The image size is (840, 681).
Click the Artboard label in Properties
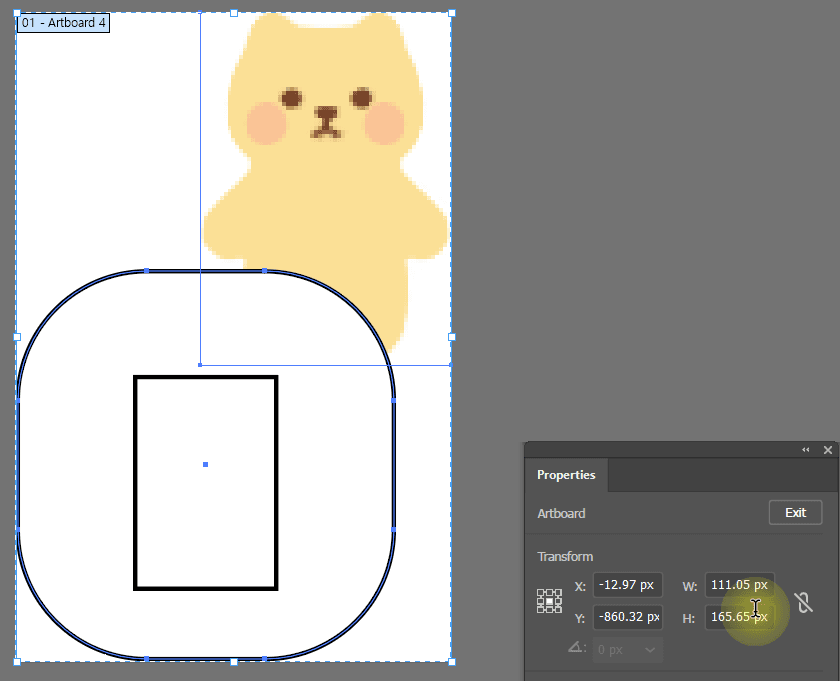click(561, 513)
